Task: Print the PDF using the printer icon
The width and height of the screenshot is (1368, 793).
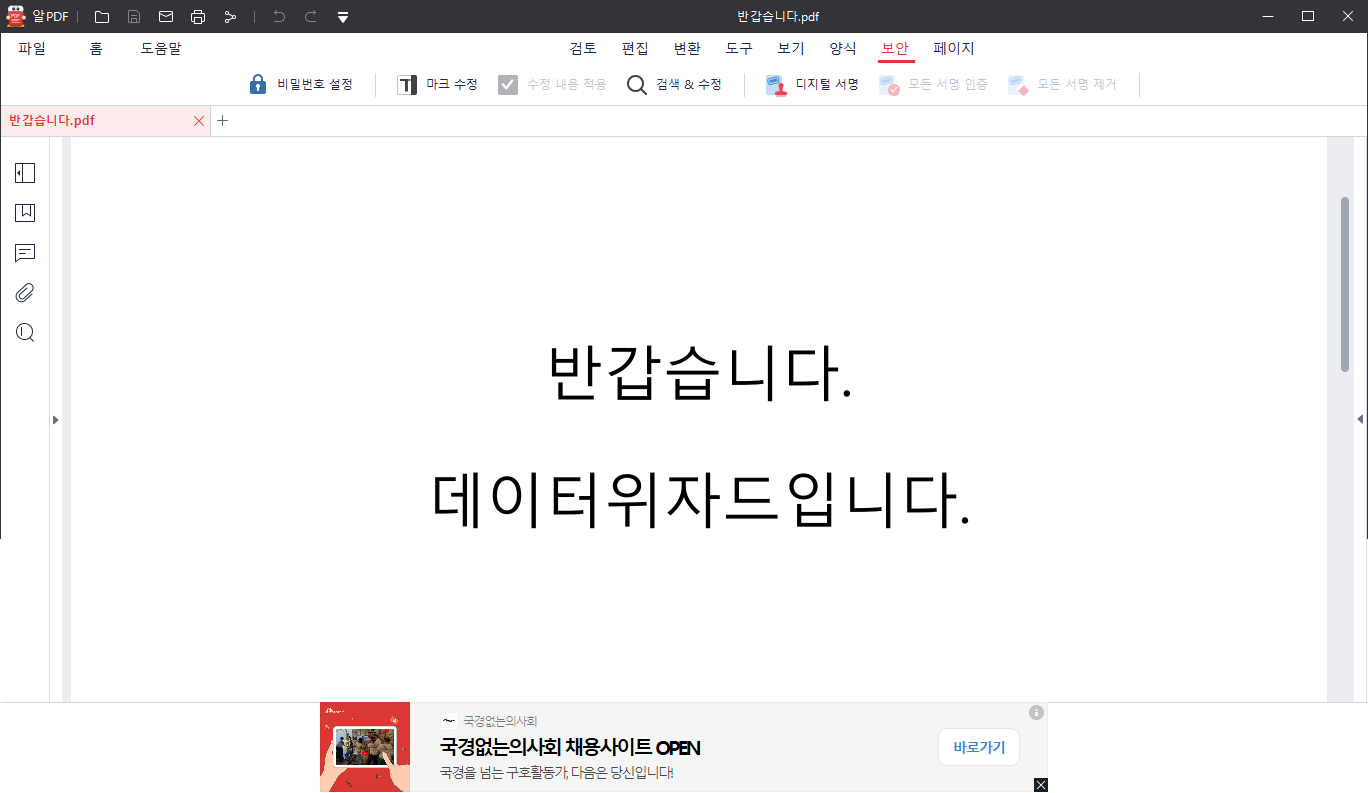Action: [198, 16]
